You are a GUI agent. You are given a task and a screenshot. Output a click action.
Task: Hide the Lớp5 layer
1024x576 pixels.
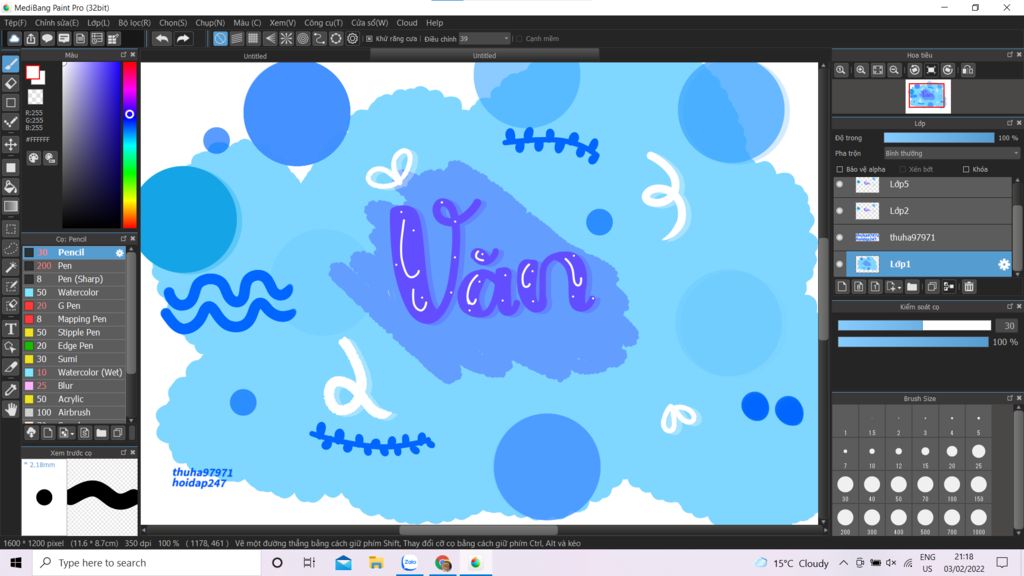click(x=839, y=184)
